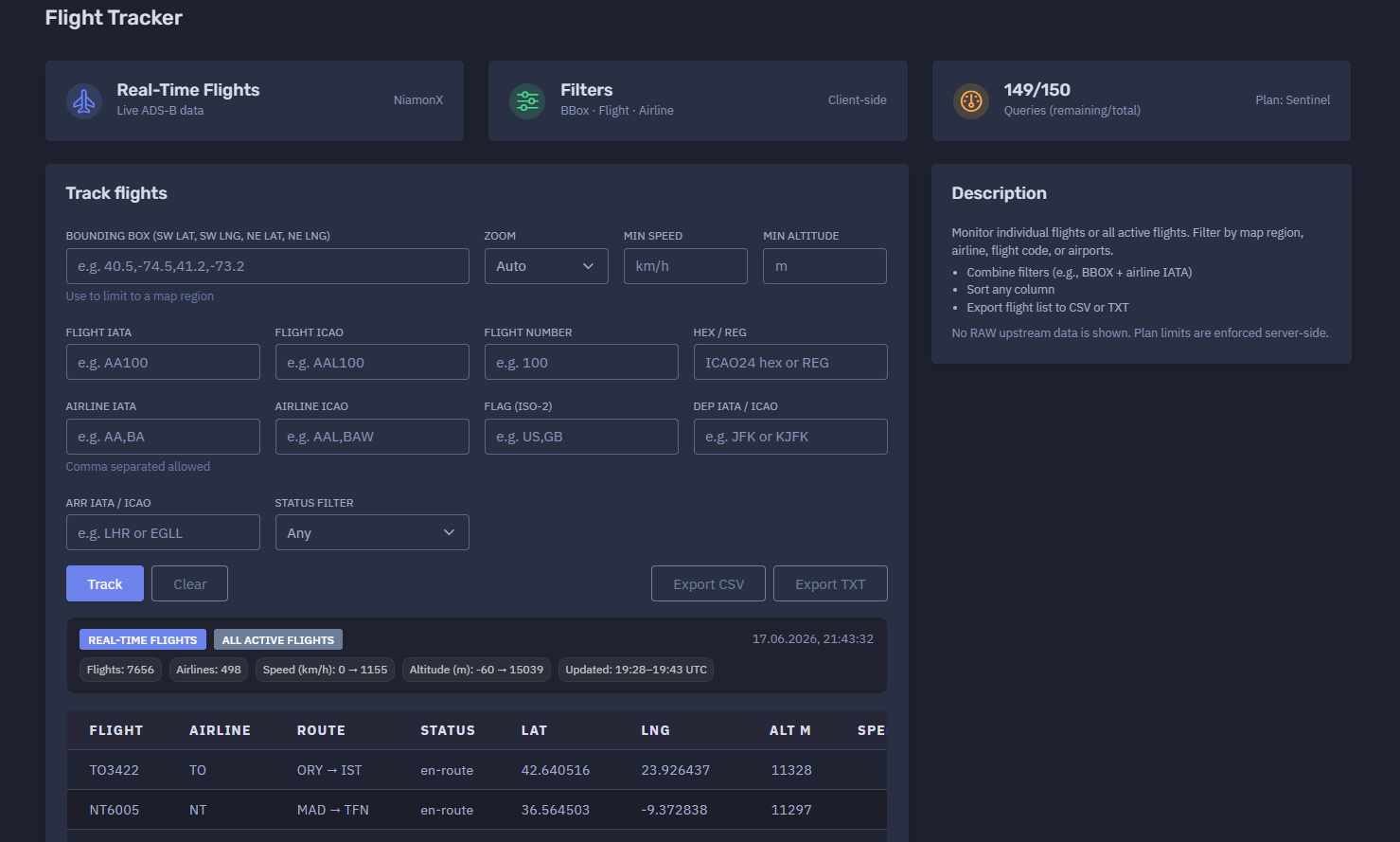This screenshot has width=1400, height=842.
Task: Sort table by LNG column header
Action: [655, 730]
